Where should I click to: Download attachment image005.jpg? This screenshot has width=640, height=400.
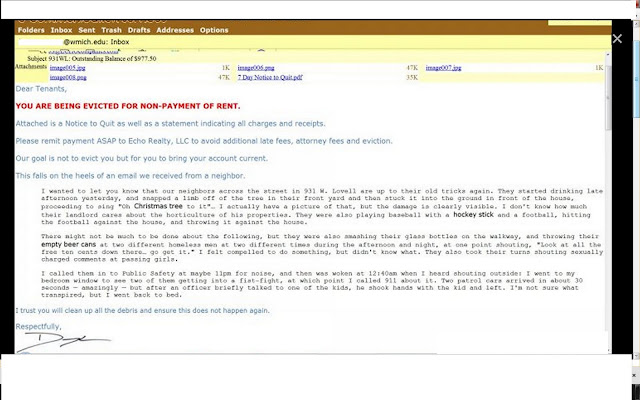67,68
